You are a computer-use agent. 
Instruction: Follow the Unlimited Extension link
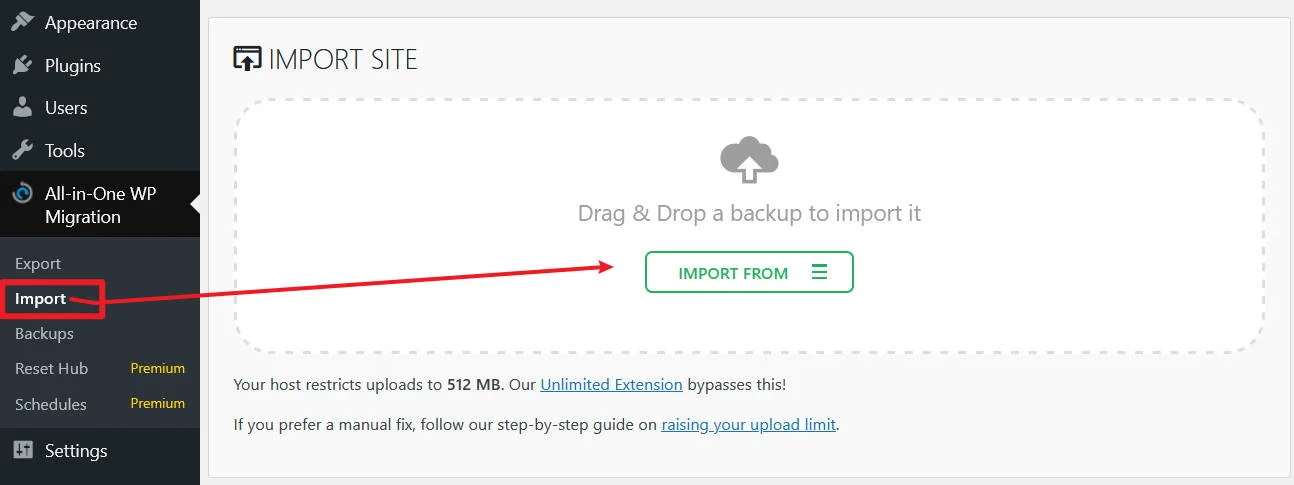pos(611,384)
